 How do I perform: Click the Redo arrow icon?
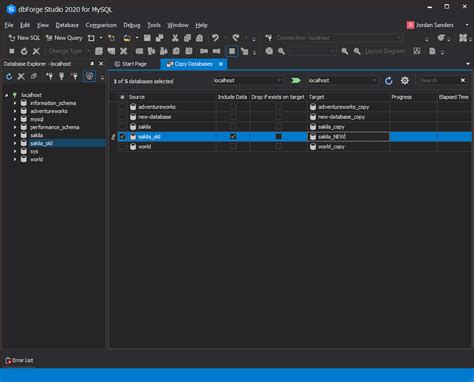pos(236,38)
